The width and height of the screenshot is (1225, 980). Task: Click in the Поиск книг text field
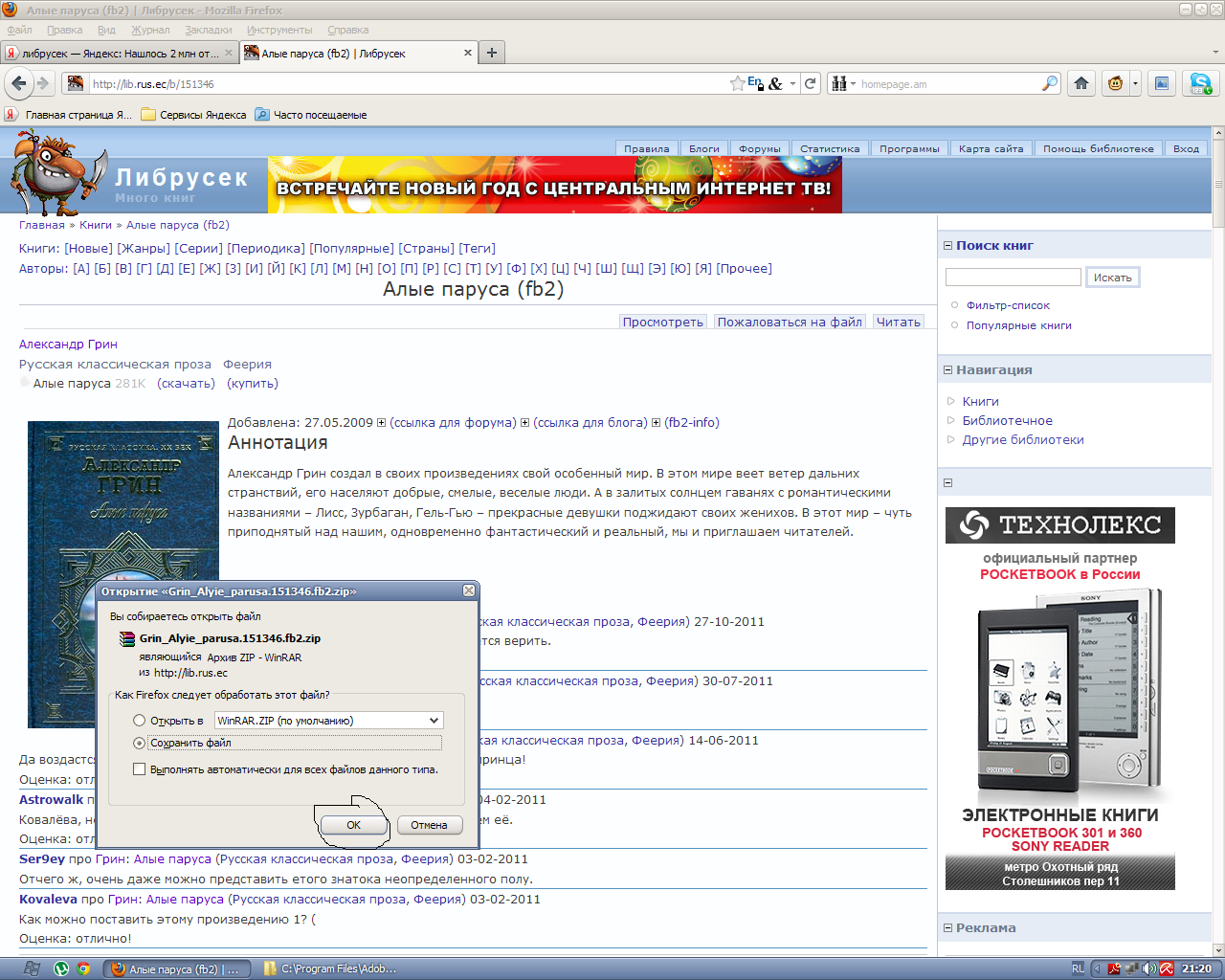(x=1013, y=278)
